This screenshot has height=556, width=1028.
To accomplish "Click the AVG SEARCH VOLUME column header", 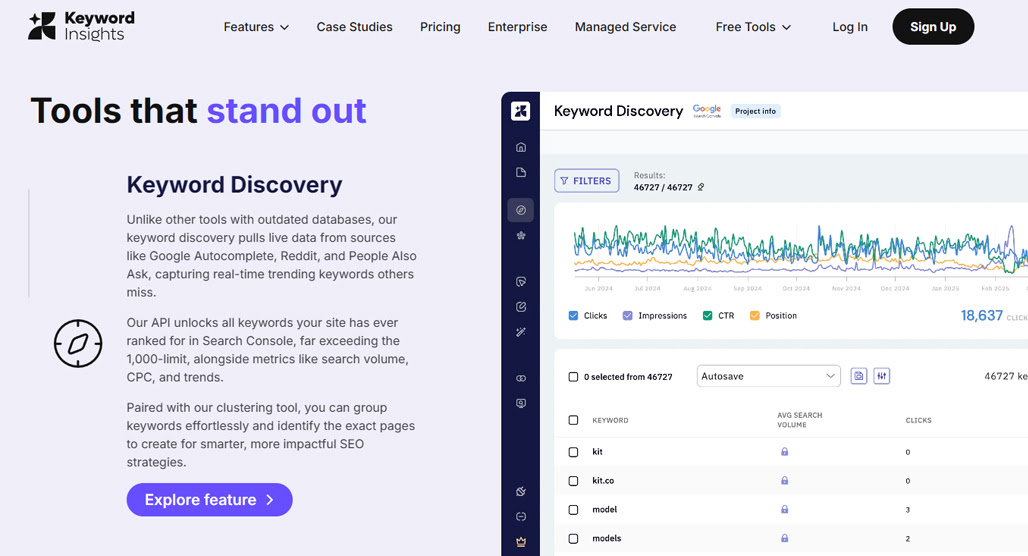I will click(x=800, y=420).
